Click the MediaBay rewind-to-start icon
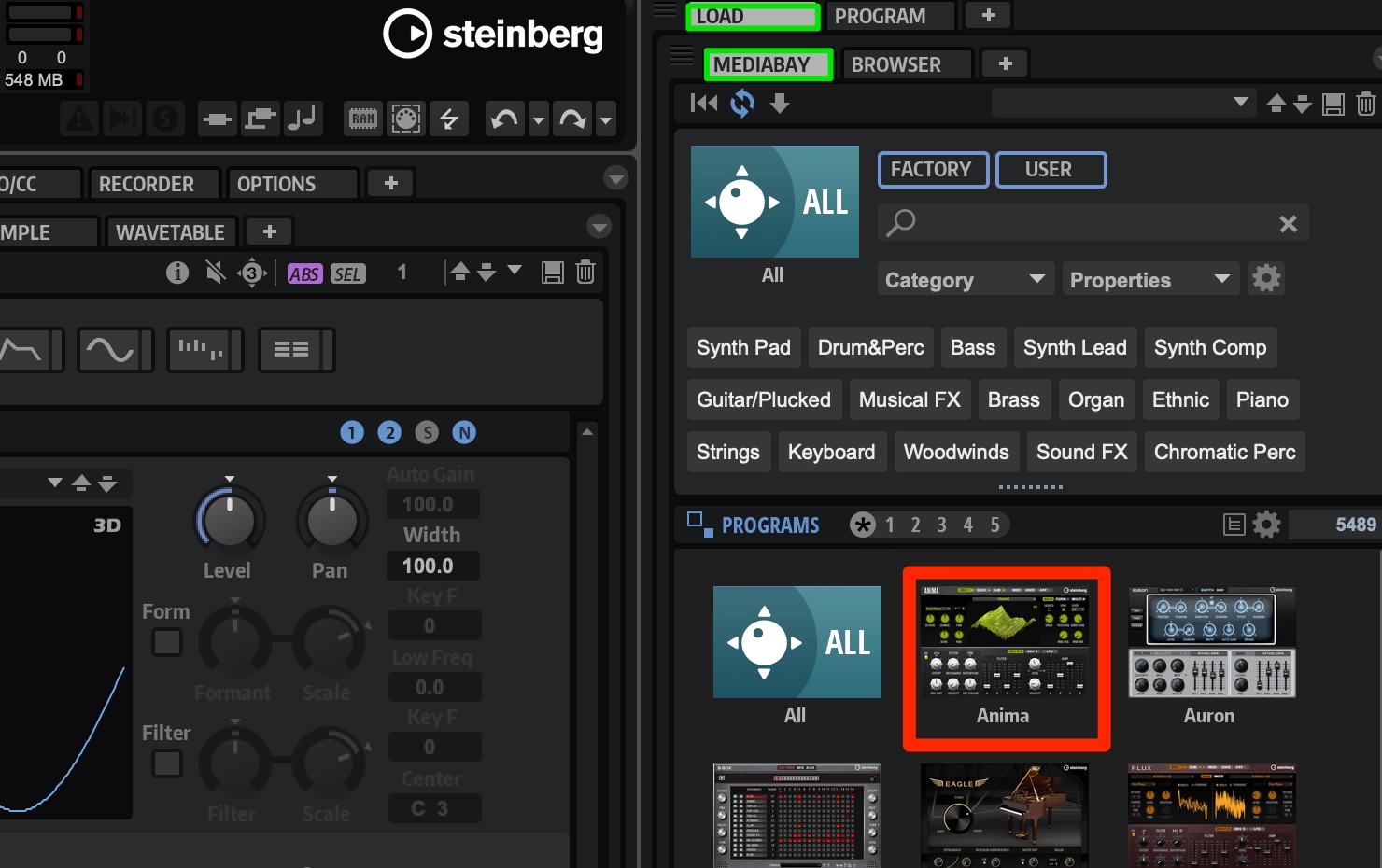1382x868 pixels. pyautogui.click(x=704, y=103)
